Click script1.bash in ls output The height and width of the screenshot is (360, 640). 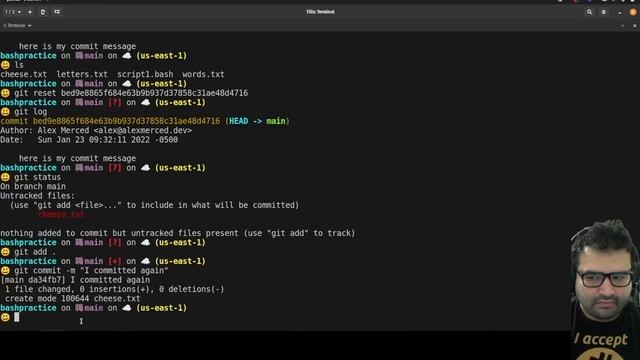[145, 74]
